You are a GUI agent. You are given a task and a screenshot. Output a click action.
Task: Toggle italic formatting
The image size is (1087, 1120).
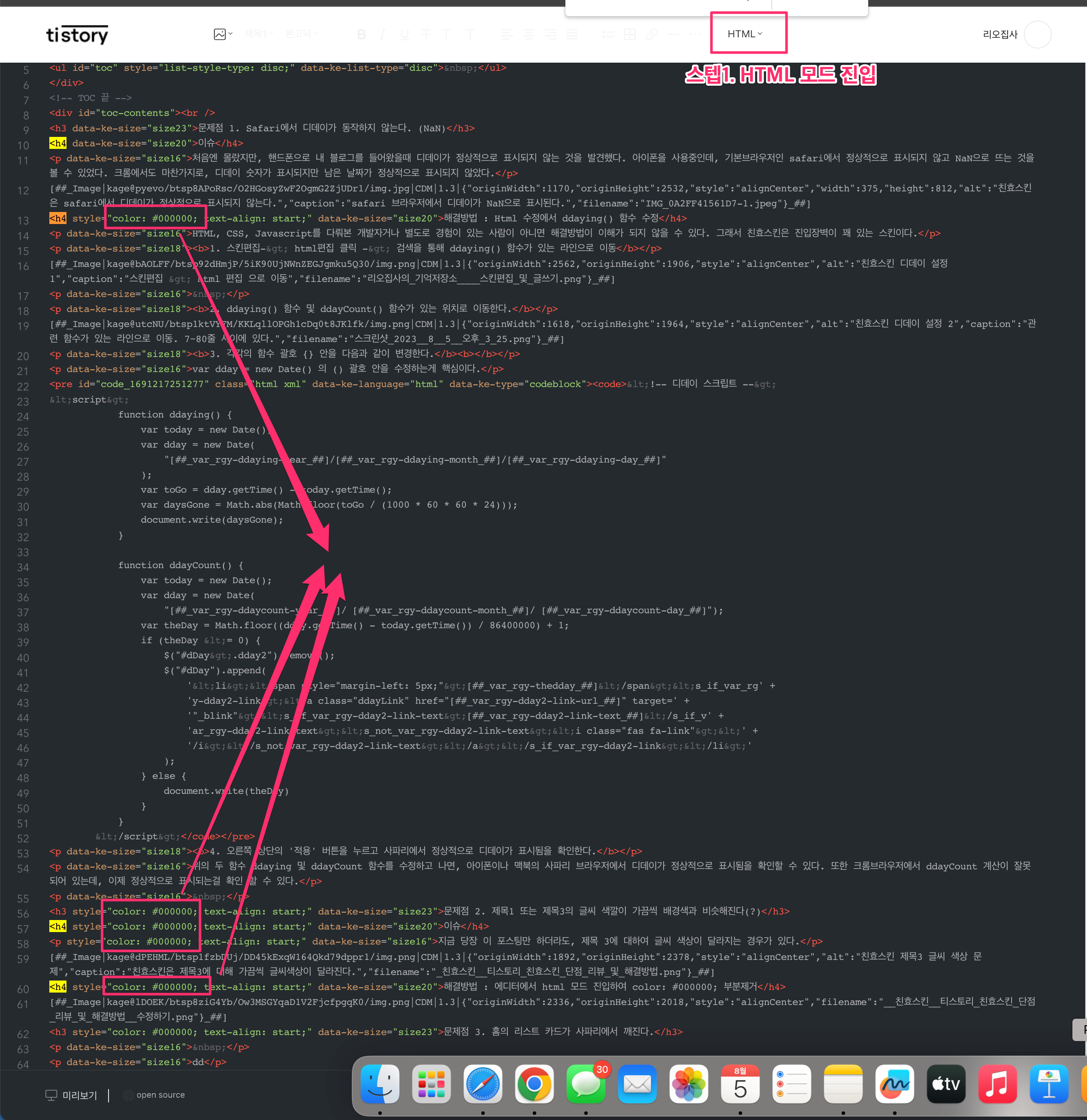click(383, 34)
